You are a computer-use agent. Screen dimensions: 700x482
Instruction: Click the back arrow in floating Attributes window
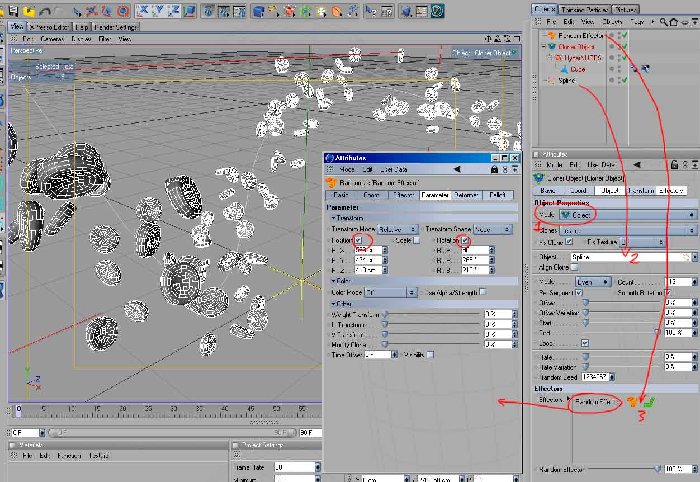(x=456, y=170)
